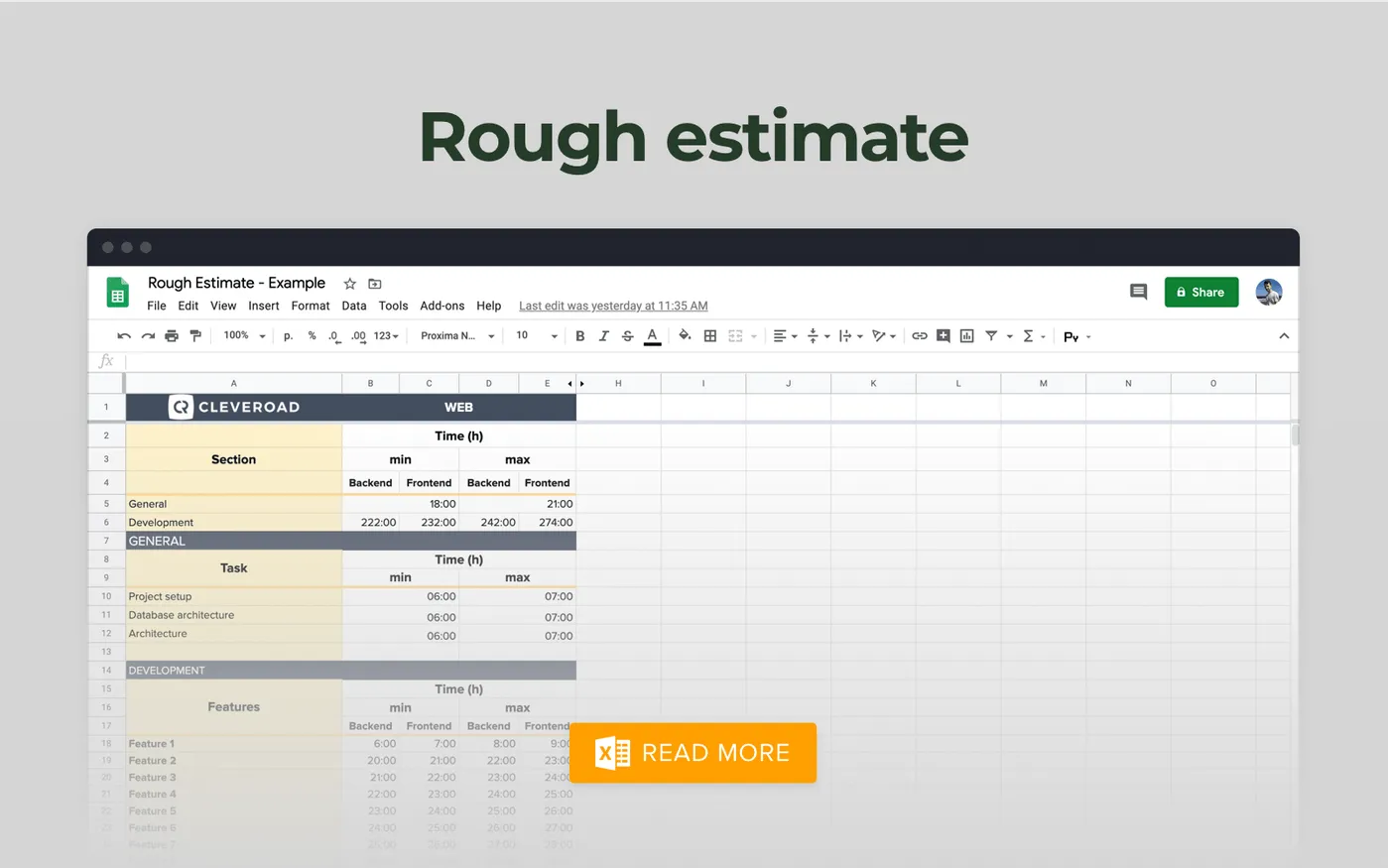
Task: Click the print icon in toolbar
Action: click(172, 336)
